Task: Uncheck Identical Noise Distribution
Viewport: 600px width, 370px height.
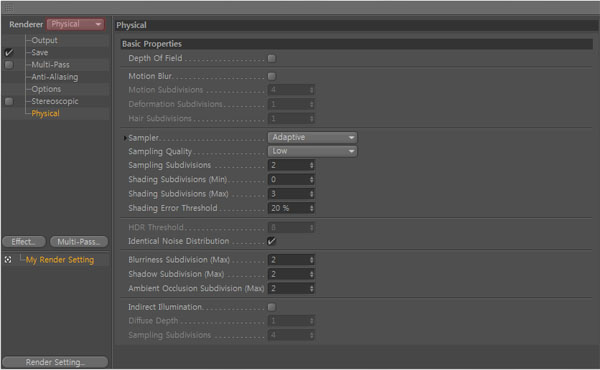Action: [x=272, y=241]
